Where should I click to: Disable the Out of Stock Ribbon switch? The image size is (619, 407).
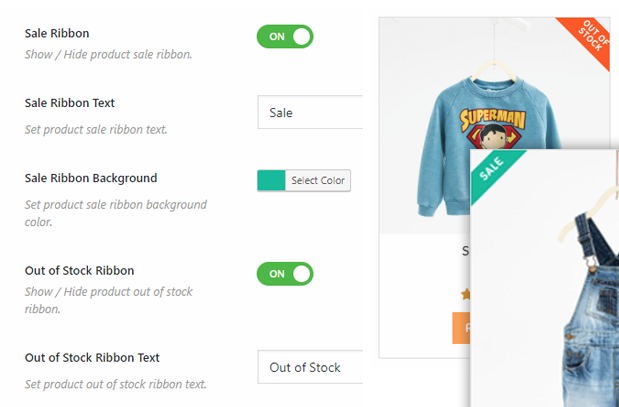coord(285,274)
